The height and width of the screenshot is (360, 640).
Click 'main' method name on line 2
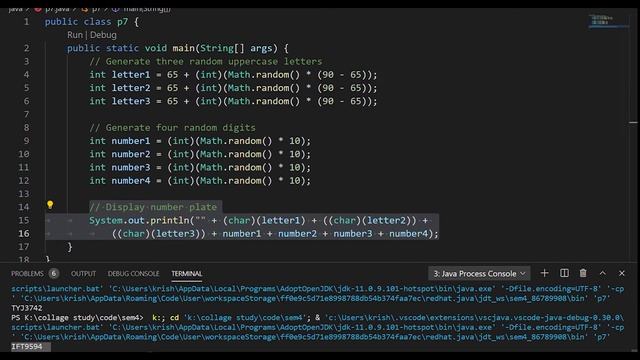point(183,48)
